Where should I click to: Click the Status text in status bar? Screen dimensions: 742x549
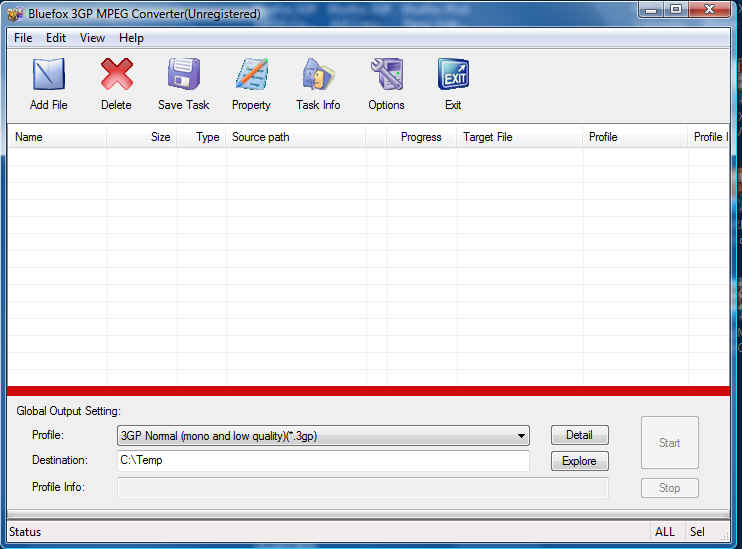click(25, 532)
